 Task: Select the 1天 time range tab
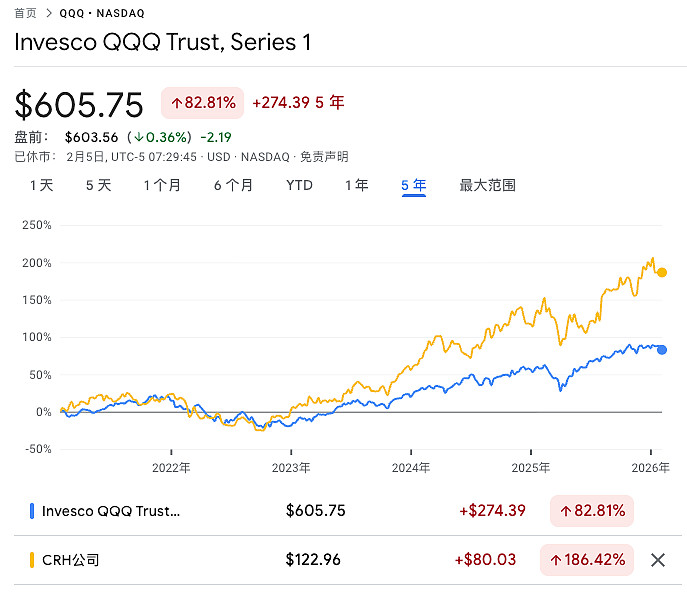coord(41,185)
